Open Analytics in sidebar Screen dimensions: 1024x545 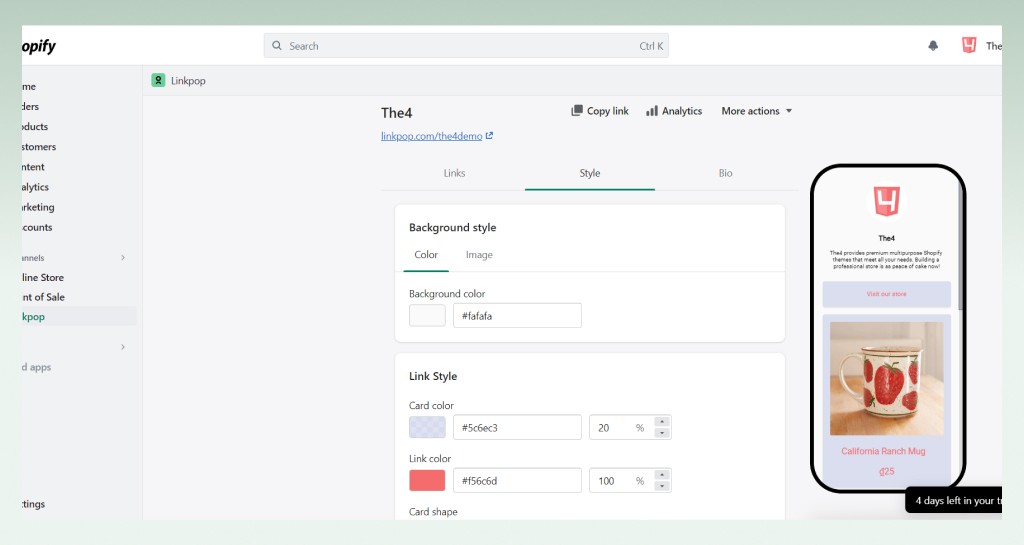point(35,187)
